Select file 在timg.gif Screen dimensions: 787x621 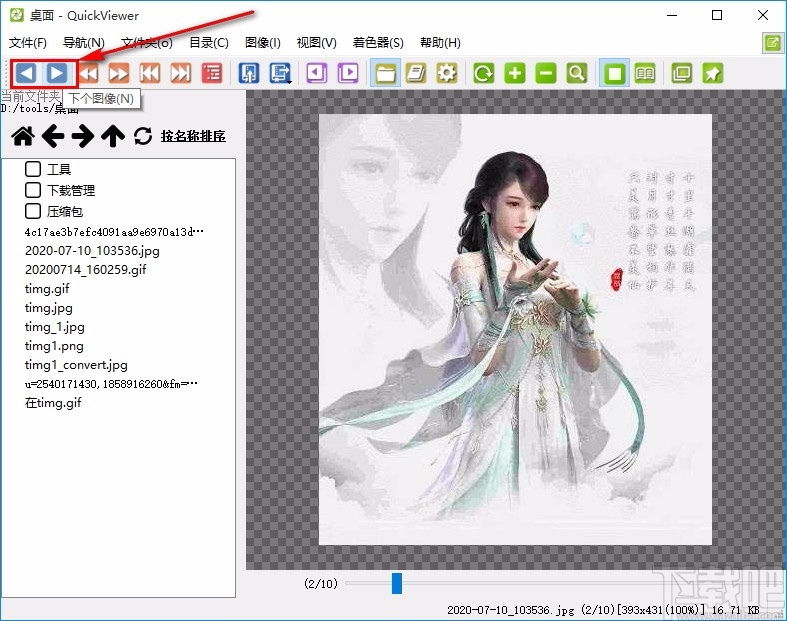click(53, 403)
